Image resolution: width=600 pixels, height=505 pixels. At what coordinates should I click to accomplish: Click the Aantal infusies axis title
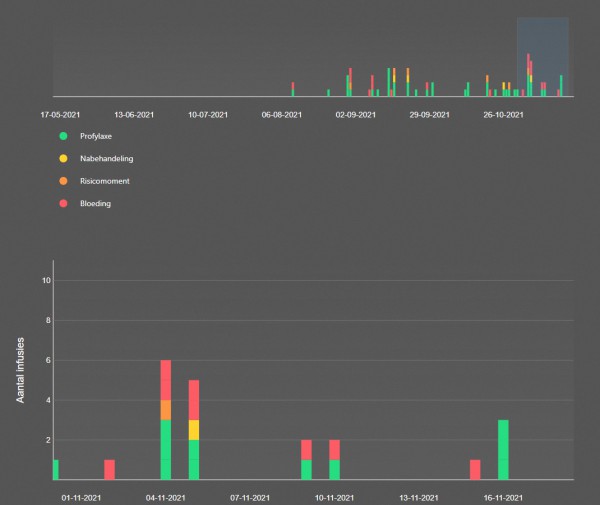click(x=22, y=370)
